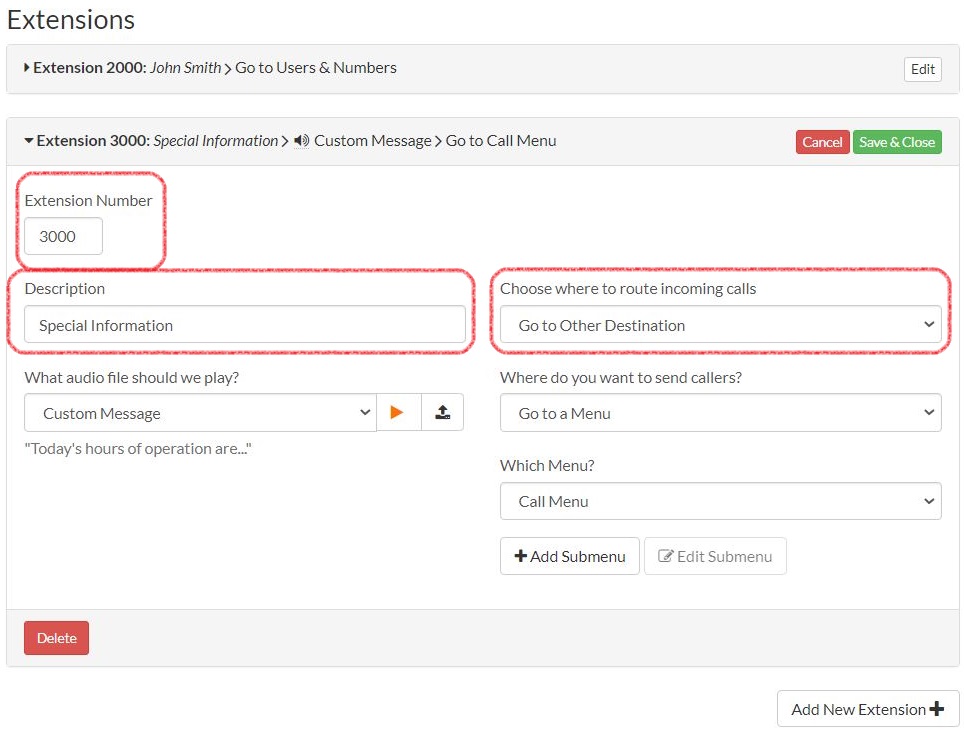Click the Description text field
964x730 pixels.
click(x=244, y=325)
